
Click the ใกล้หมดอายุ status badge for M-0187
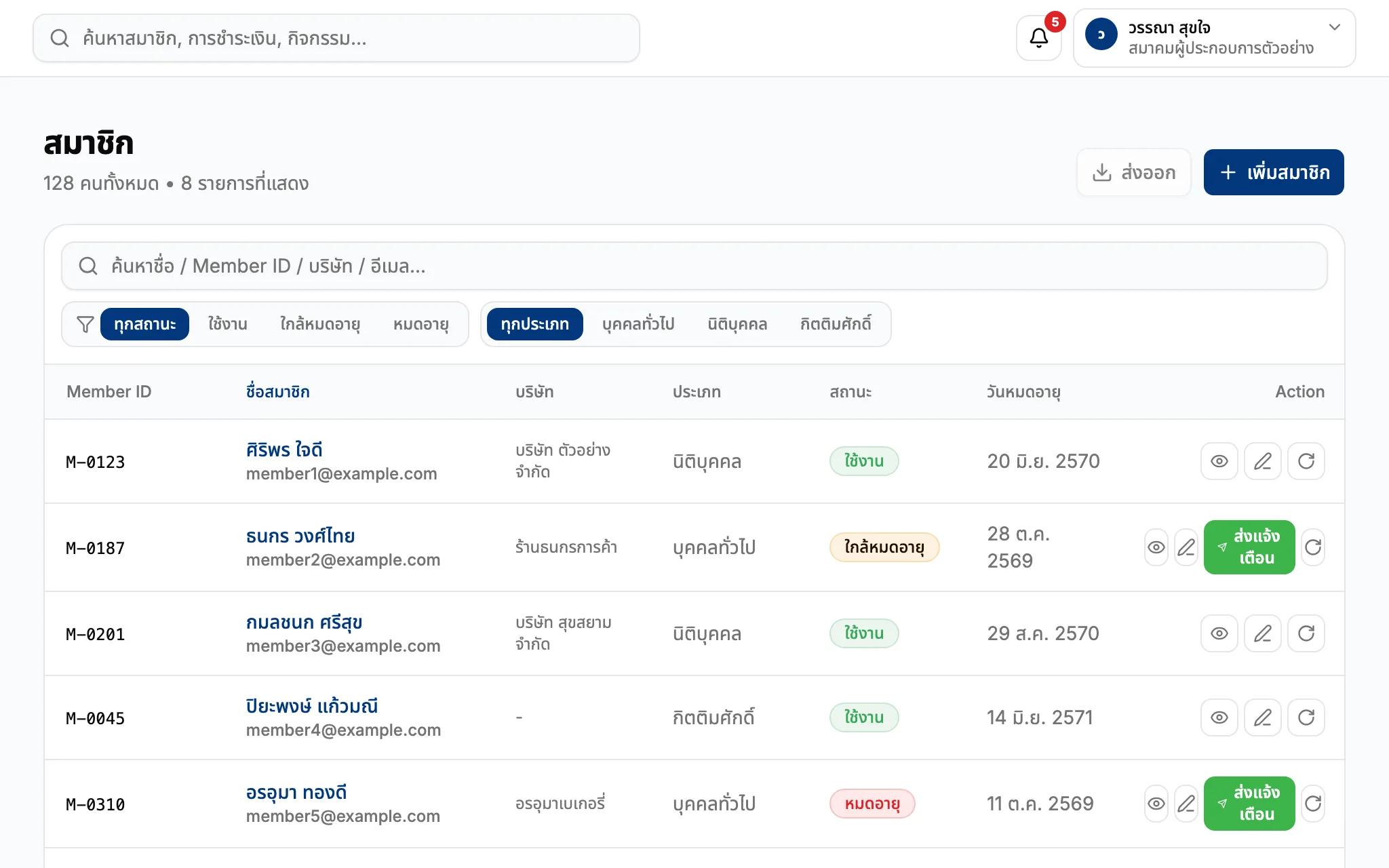(x=884, y=547)
